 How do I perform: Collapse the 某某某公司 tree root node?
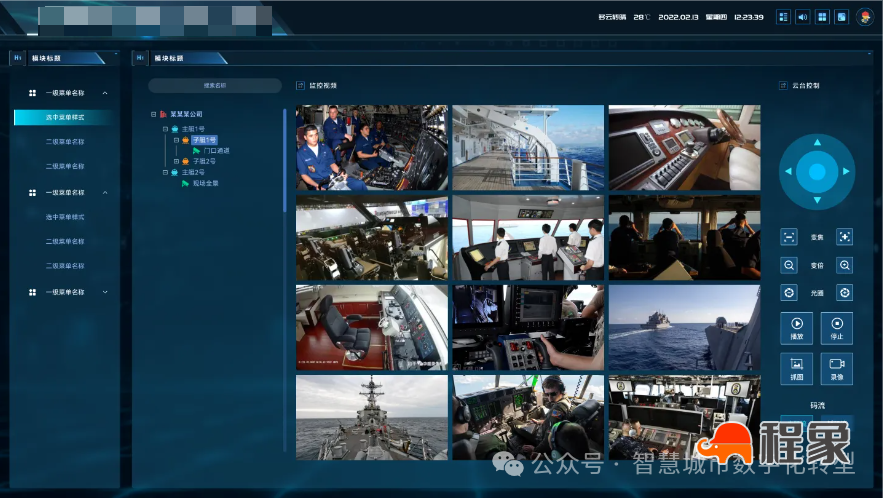point(153,114)
